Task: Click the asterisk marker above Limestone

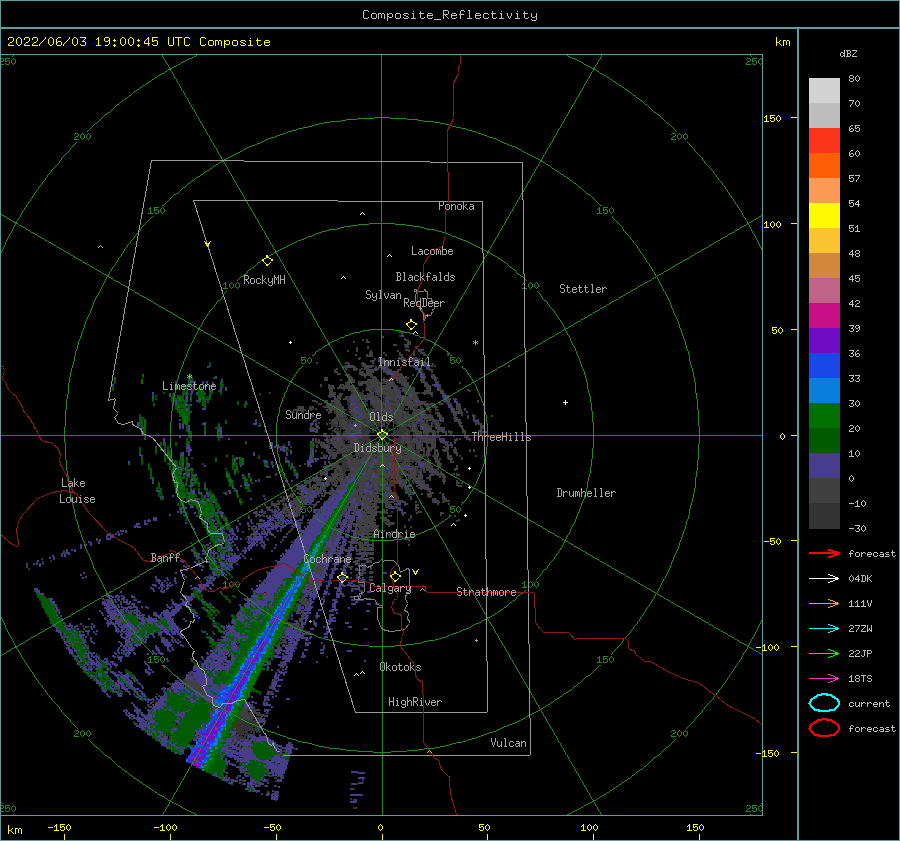Action: click(x=189, y=377)
